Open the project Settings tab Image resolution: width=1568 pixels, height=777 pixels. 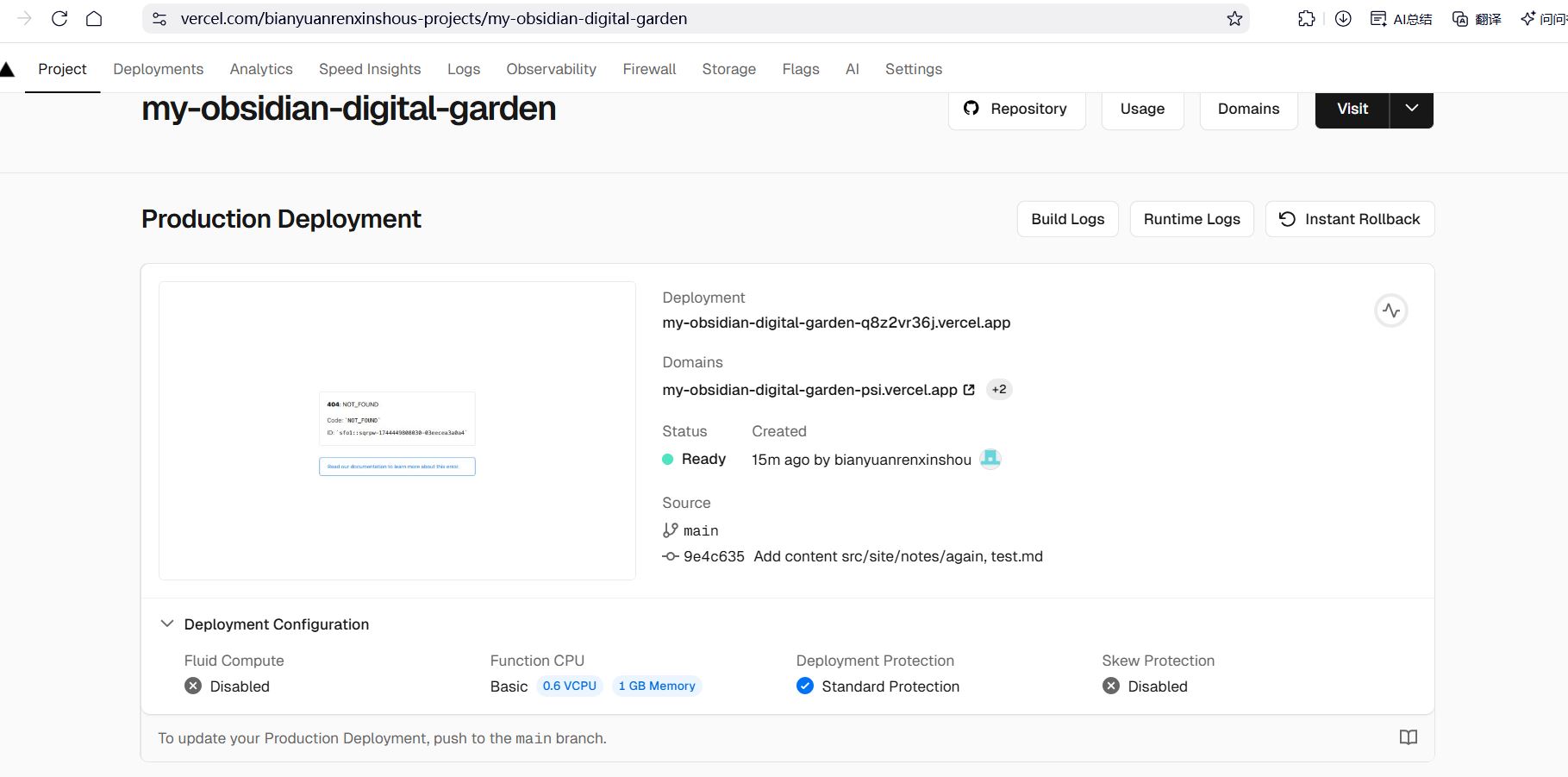(914, 69)
